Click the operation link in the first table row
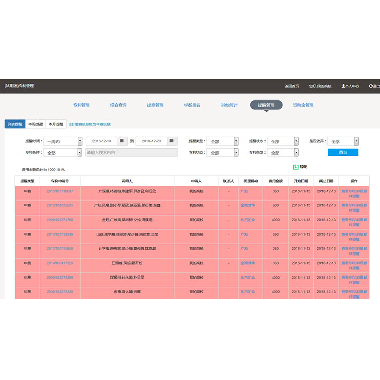Image resolution: width=380 pixels, height=380 pixels. pyautogui.click(x=354, y=194)
